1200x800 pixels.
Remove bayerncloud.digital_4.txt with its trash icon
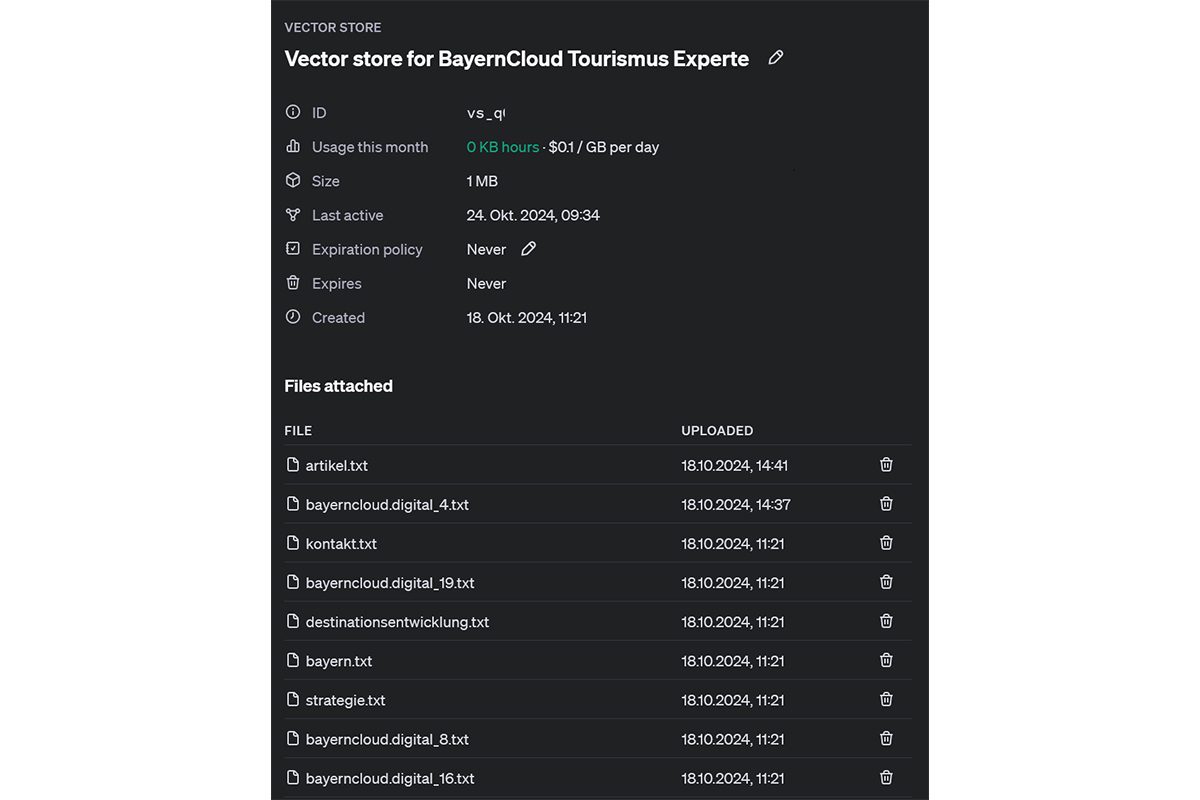click(x=886, y=504)
